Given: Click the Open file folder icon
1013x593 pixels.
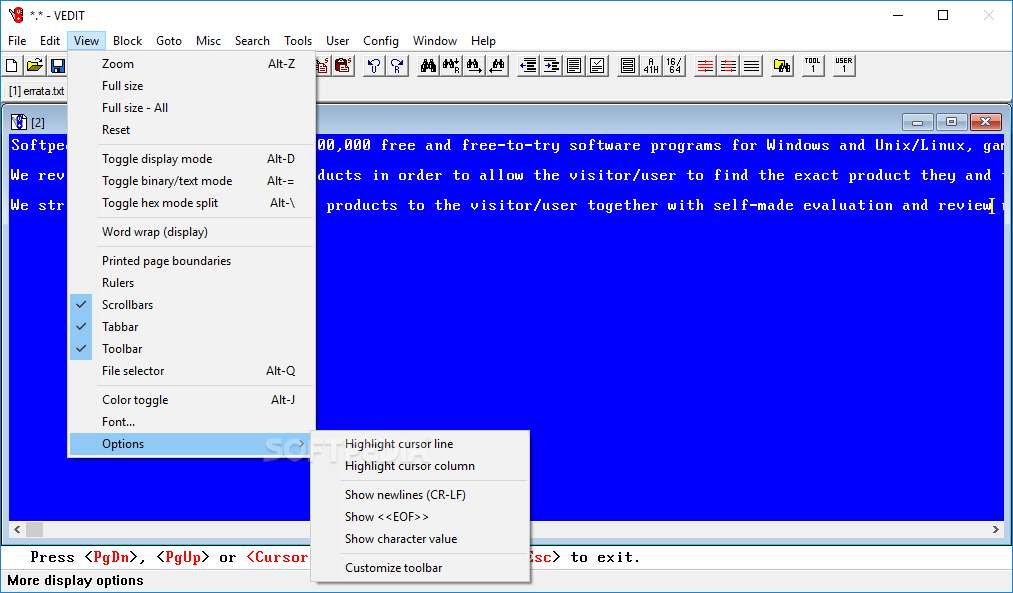Looking at the screenshot, I should point(35,65).
